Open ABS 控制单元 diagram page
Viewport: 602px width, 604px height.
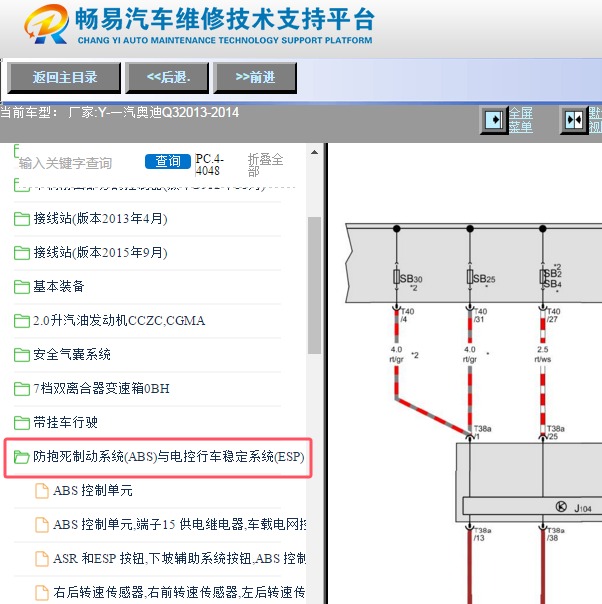(93, 491)
